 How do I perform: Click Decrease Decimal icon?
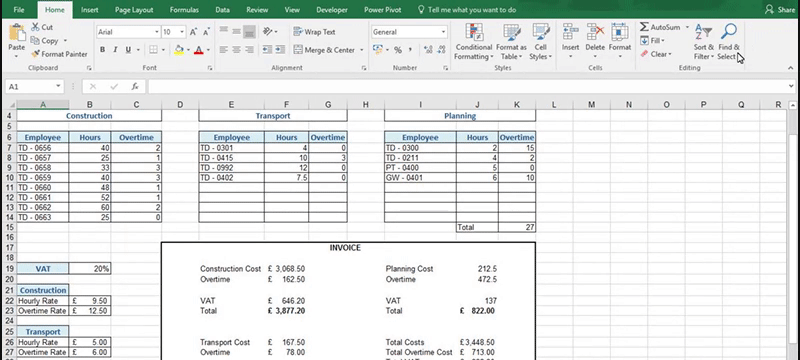(440, 50)
